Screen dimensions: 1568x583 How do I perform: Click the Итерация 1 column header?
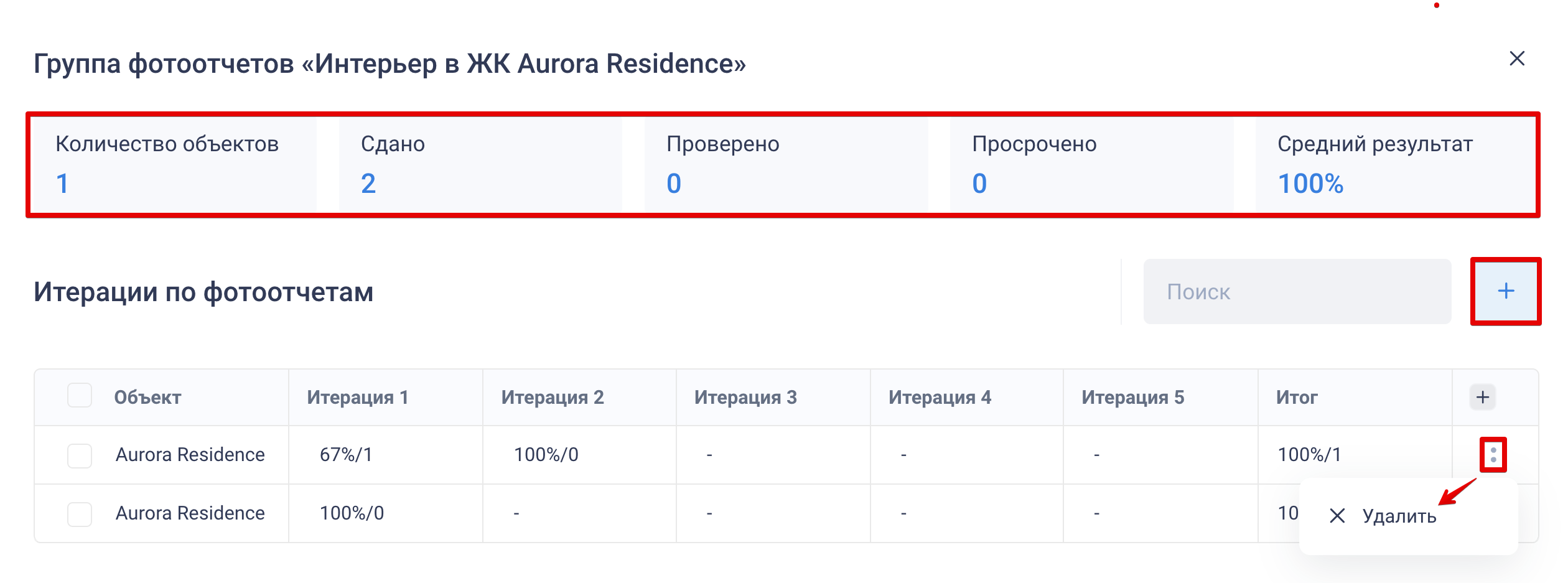pyautogui.click(x=358, y=398)
